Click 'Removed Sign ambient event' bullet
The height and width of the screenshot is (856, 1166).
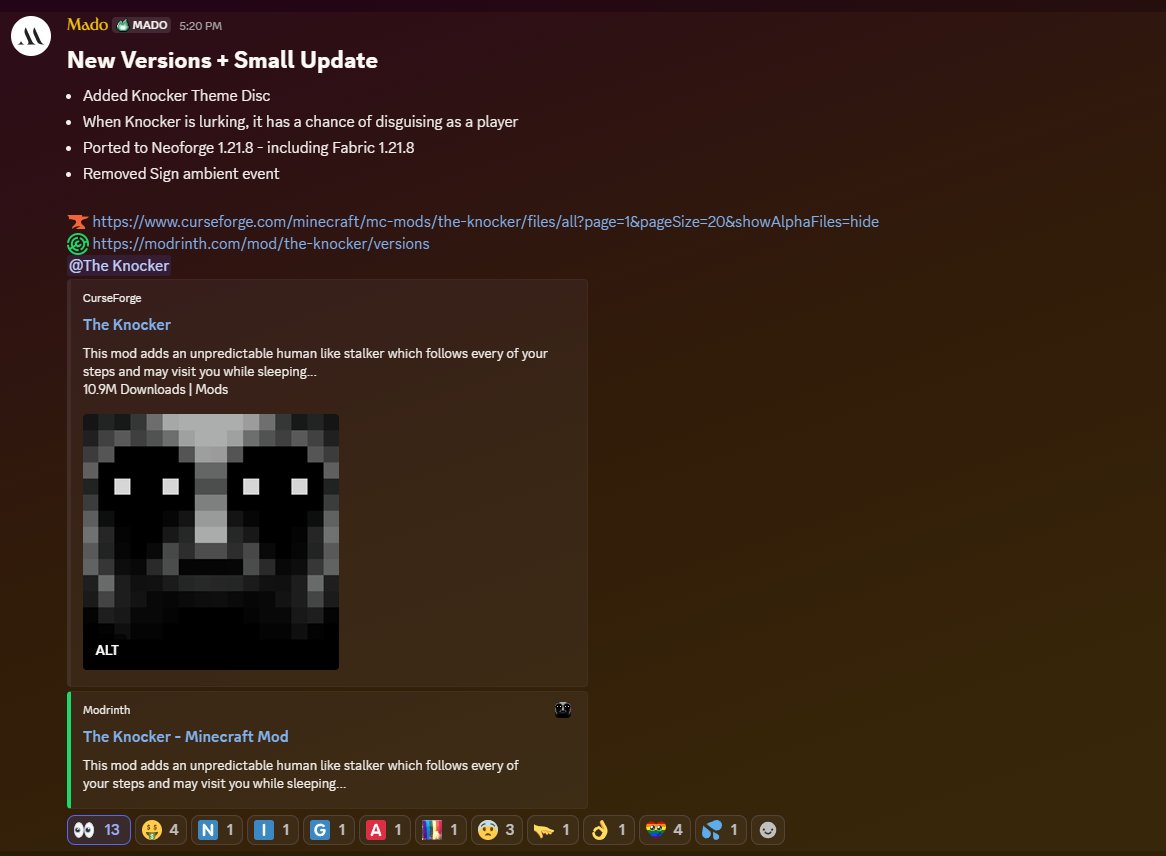pyautogui.click(x=181, y=174)
